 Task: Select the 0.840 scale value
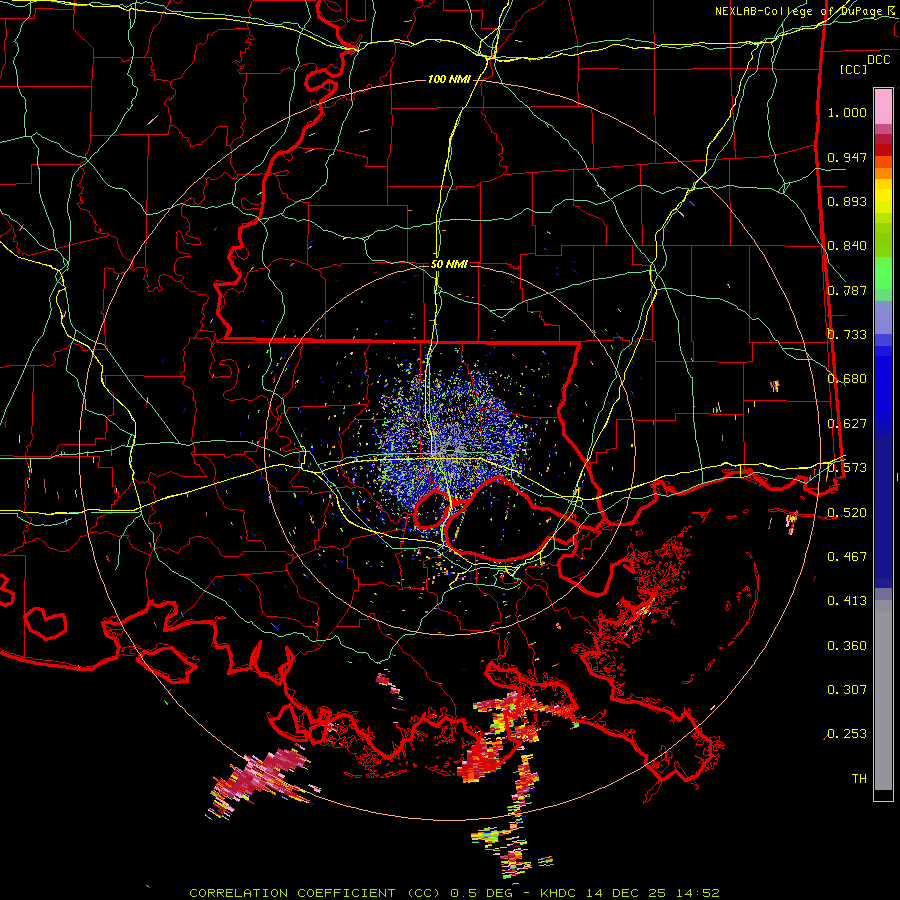(847, 246)
